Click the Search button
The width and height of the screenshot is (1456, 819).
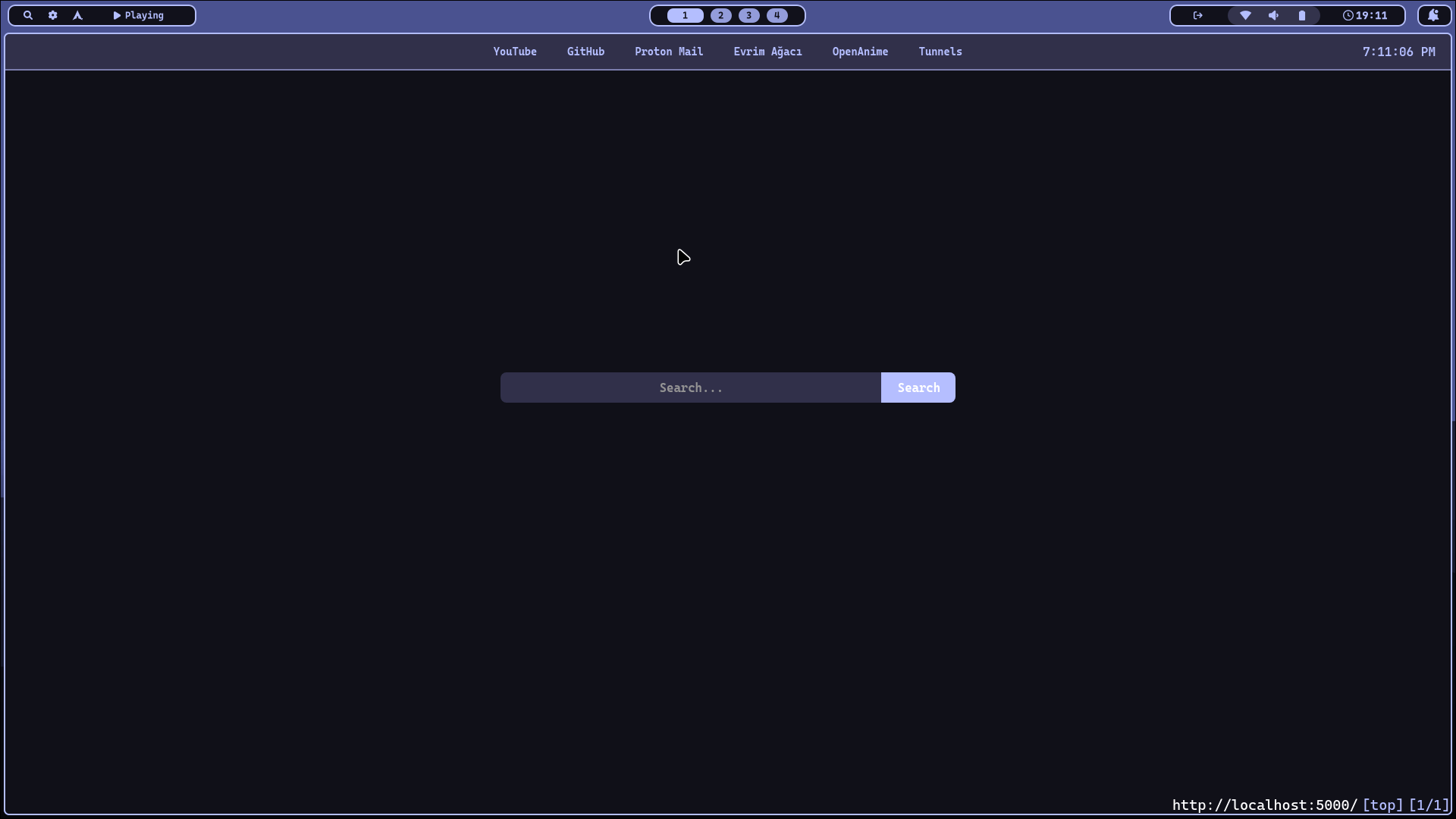click(918, 388)
